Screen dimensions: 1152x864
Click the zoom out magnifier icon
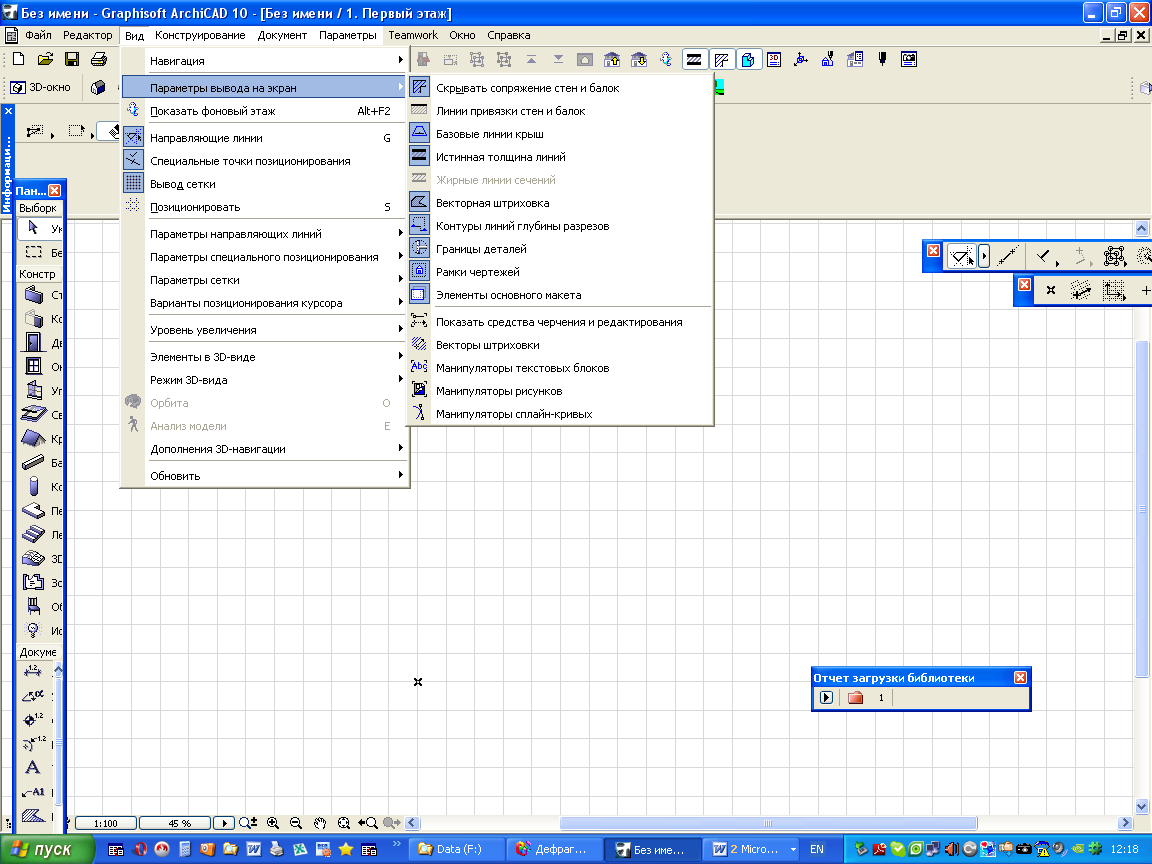pos(296,823)
